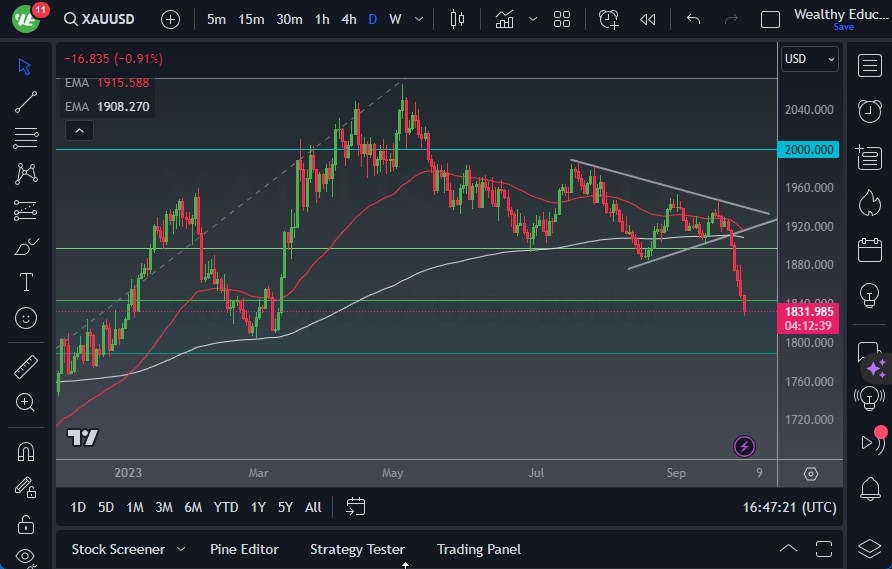Open the USD currency dropdown
Screen dimensions: 892x569
[x=809, y=59]
